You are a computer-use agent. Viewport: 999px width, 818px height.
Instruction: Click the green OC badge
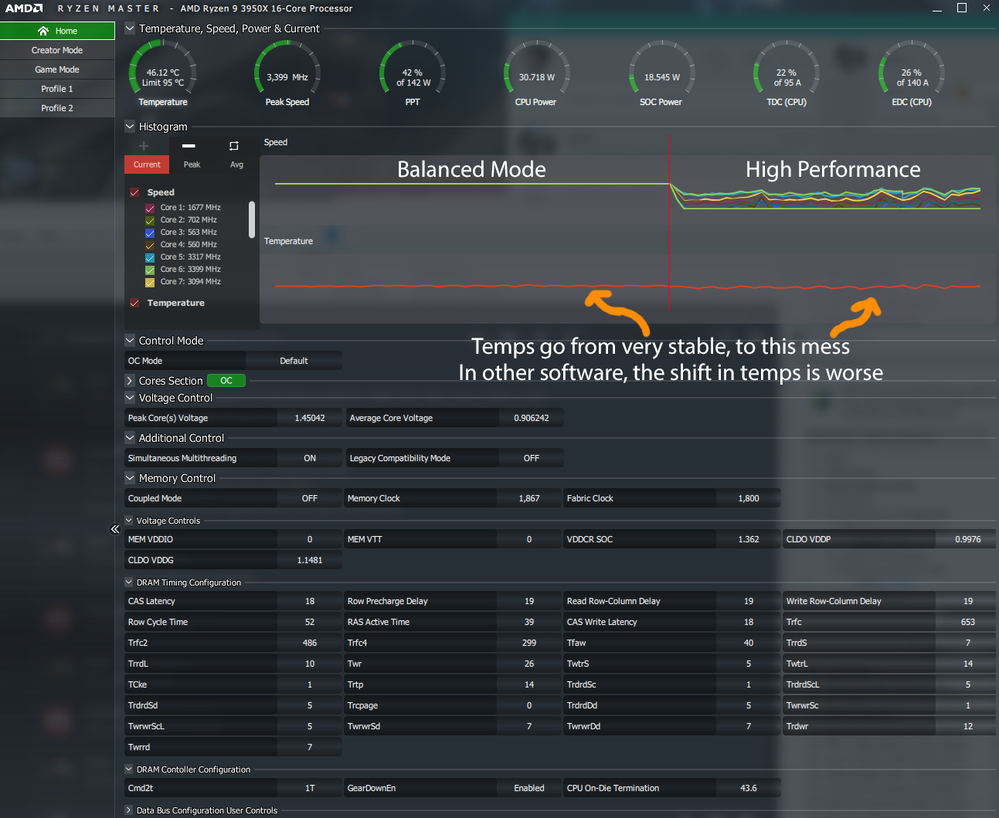pos(226,380)
